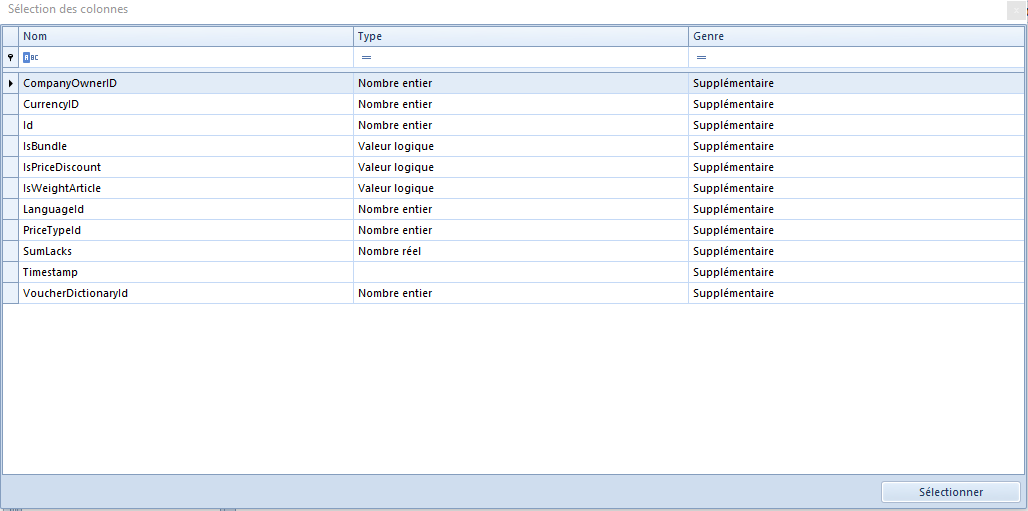1028x511 pixels.
Task: Click Supplémentaire cell in Id row
Action: 856,125
